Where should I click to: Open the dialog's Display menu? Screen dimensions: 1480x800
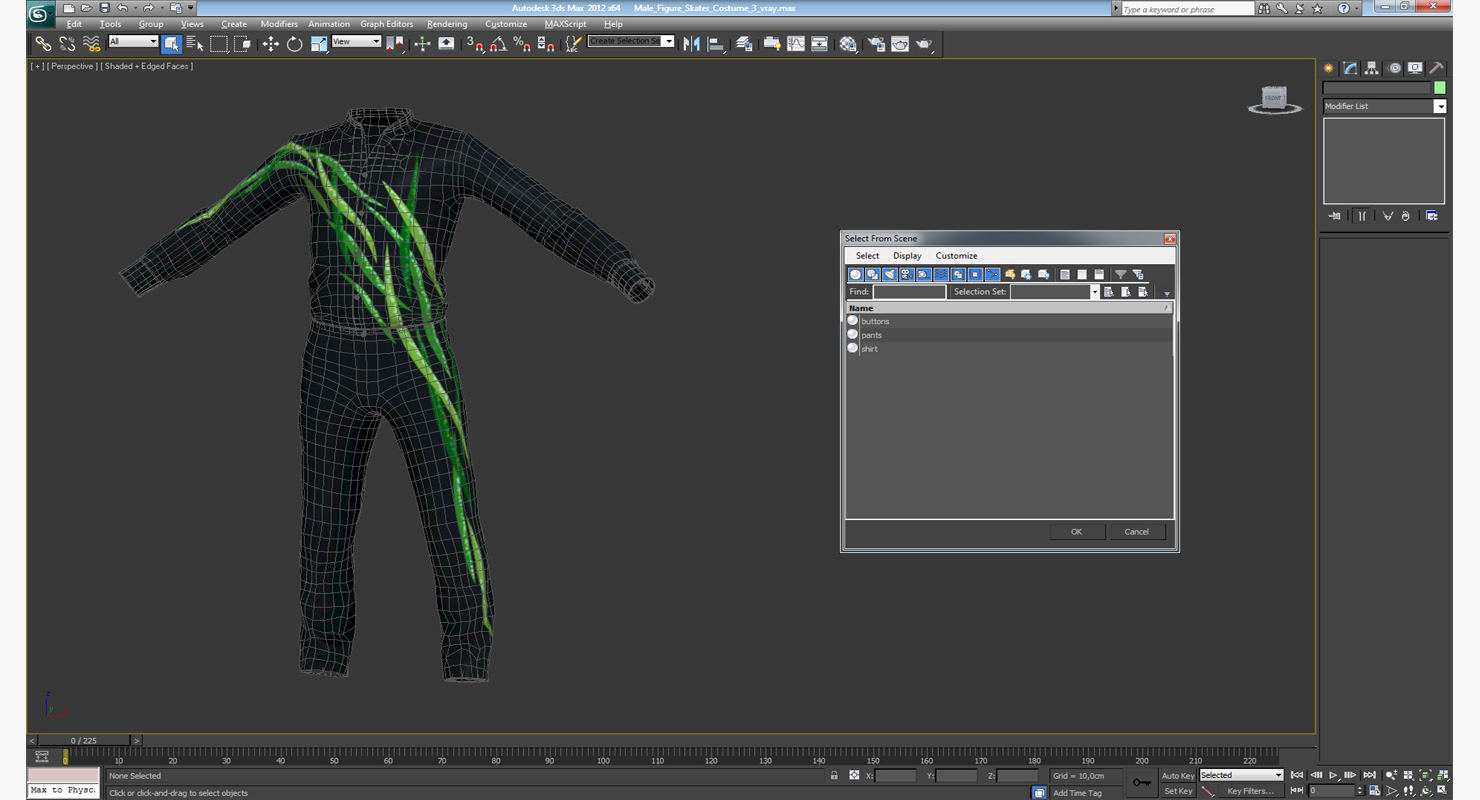click(907, 256)
